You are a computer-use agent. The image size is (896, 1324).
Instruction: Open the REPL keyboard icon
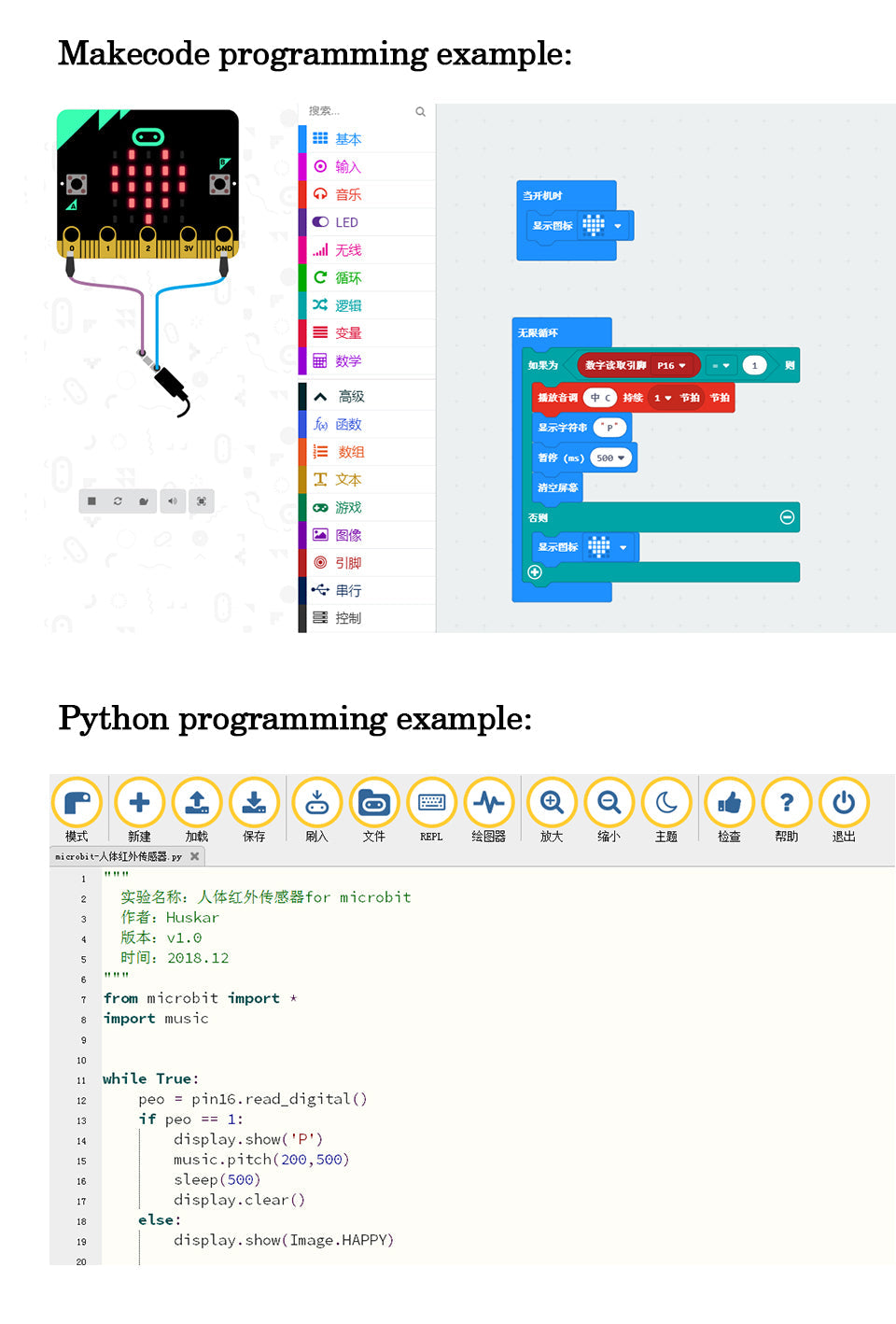(431, 802)
